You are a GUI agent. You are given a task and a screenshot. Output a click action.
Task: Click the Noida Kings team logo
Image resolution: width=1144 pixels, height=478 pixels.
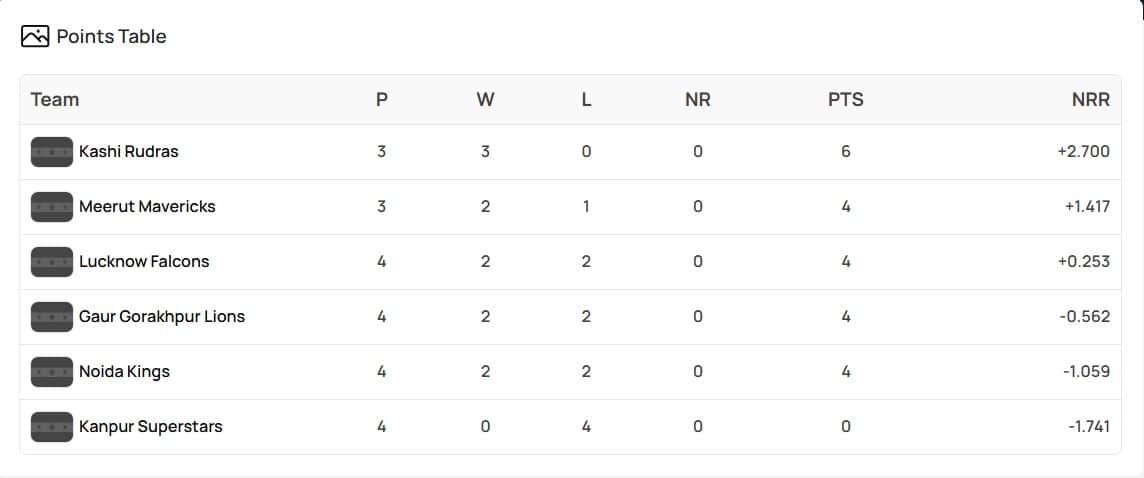(x=52, y=372)
